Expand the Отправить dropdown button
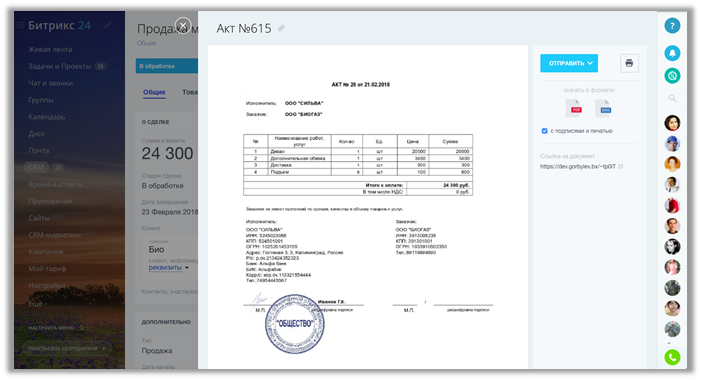701x380 pixels. point(569,63)
